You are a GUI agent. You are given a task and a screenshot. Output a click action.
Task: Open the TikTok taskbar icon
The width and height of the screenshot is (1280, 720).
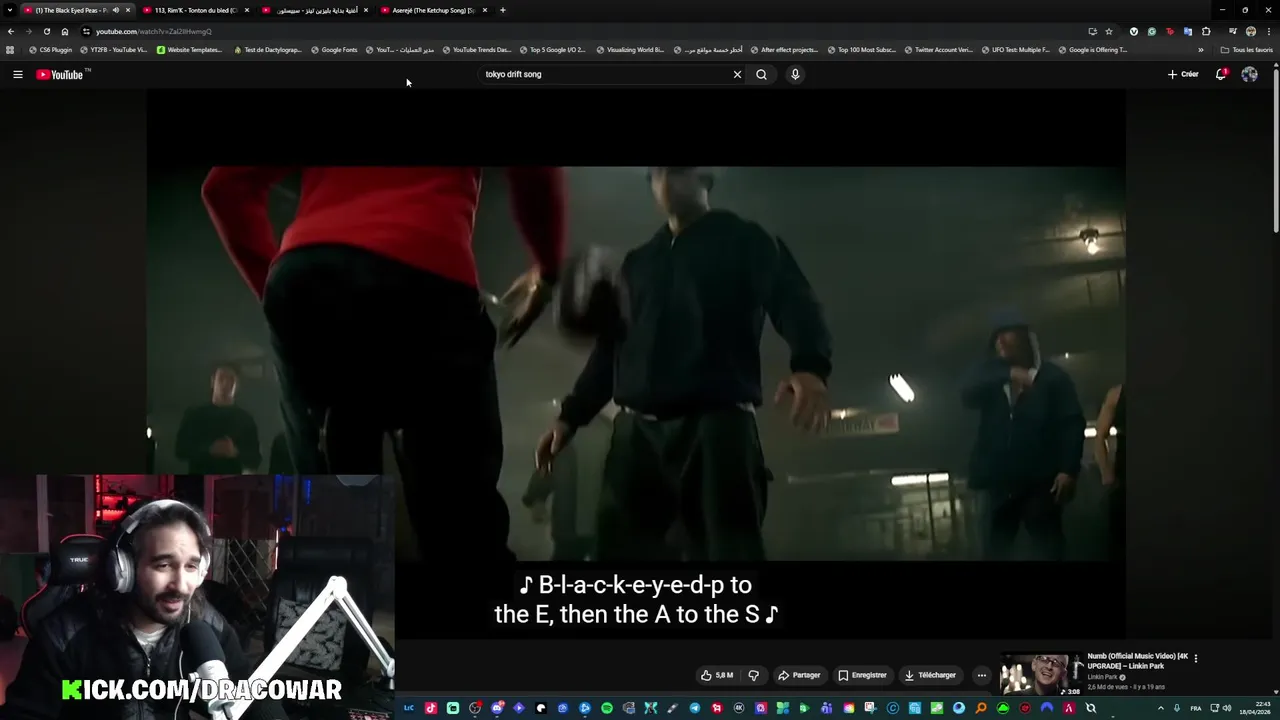(431, 708)
